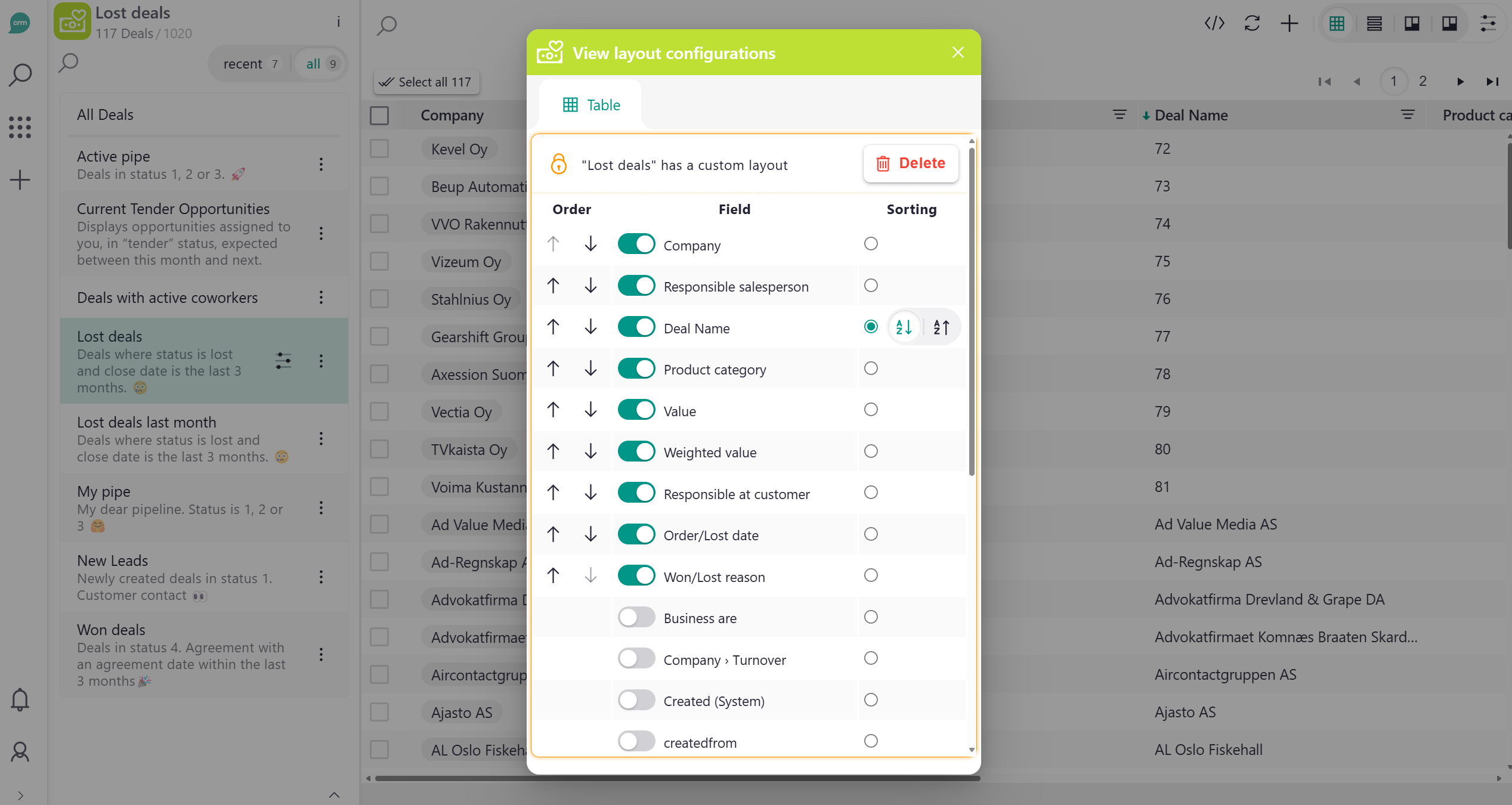
Task: Toggle off the Value field
Action: coord(636,410)
